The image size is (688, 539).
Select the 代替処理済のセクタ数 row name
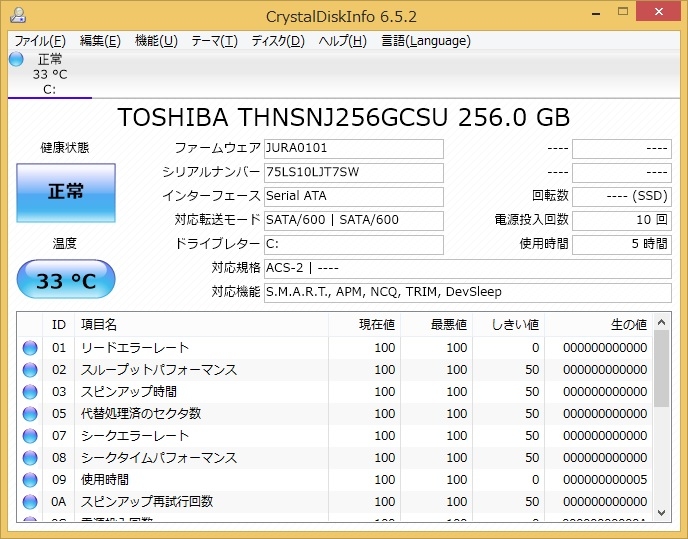point(141,413)
